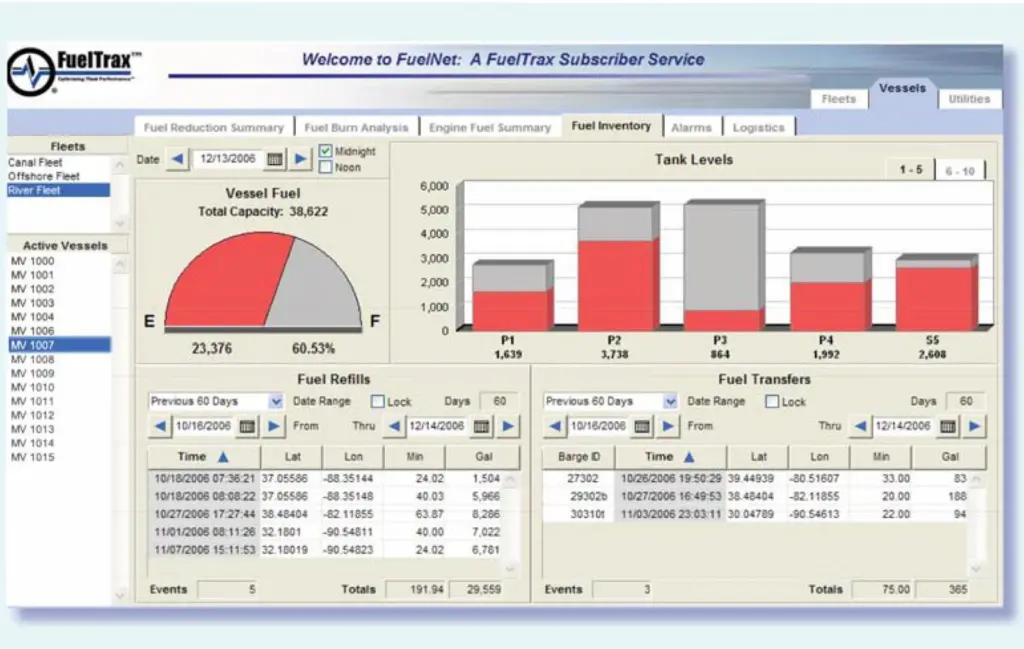Select River Fleet in Fleets list
1024x649 pixels.
[59, 190]
